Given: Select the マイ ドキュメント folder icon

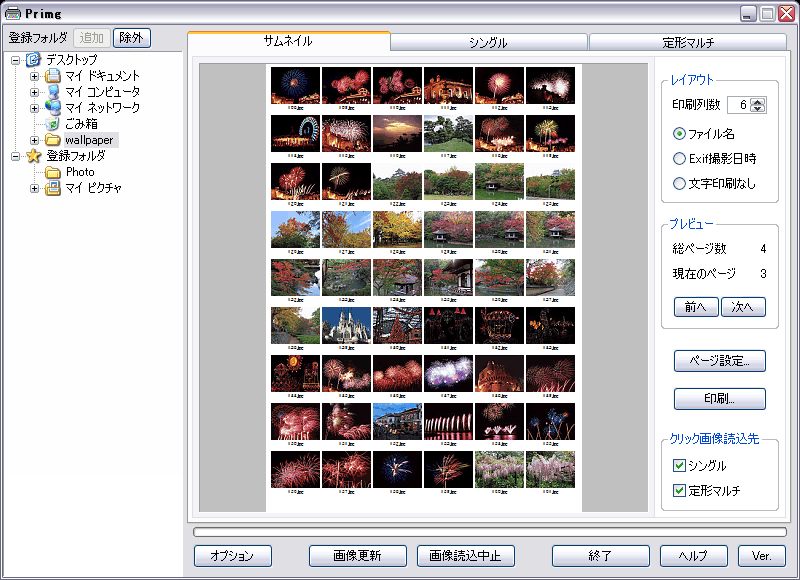Looking at the screenshot, I should click(x=53, y=76).
